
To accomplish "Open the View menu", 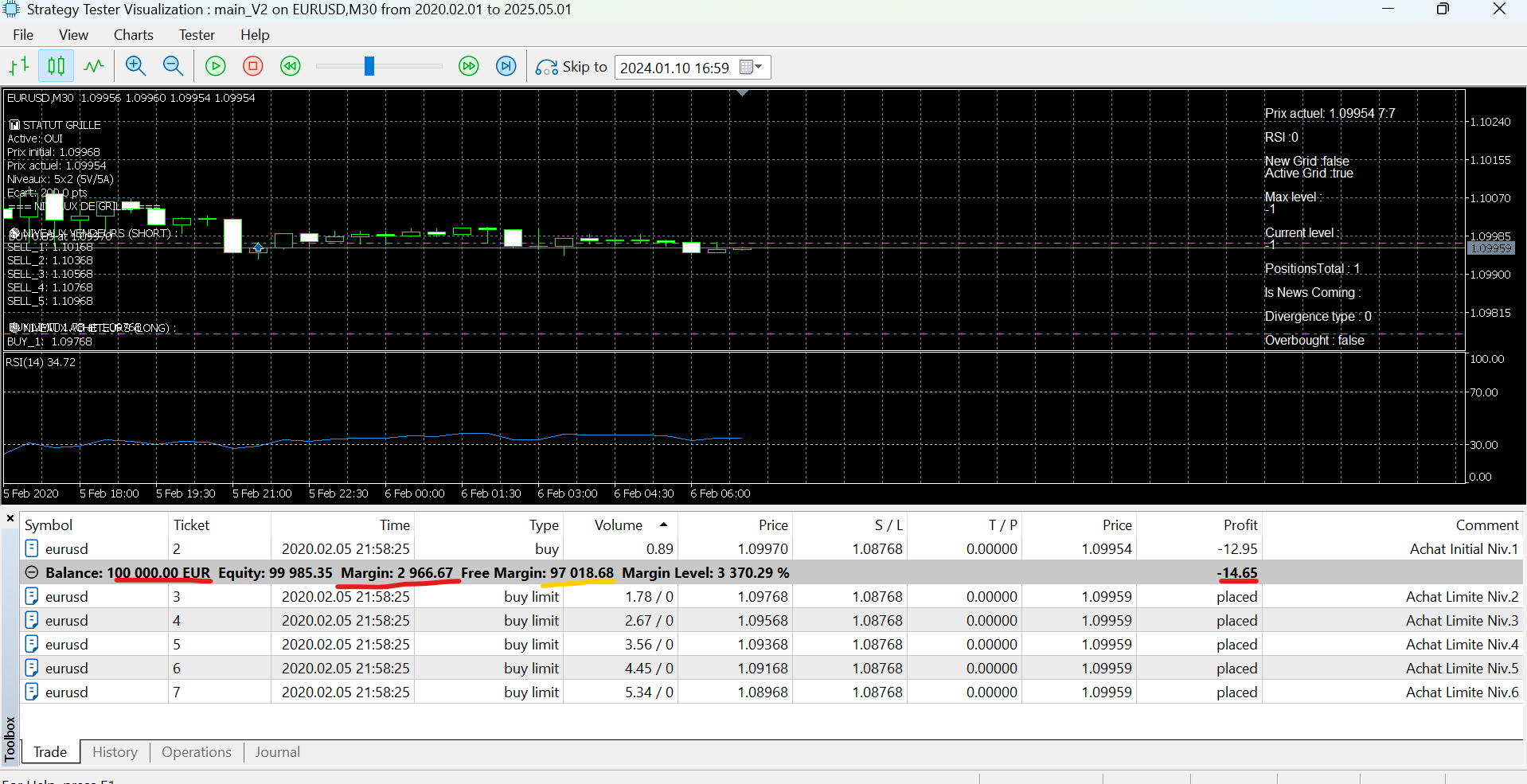I will point(73,35).
